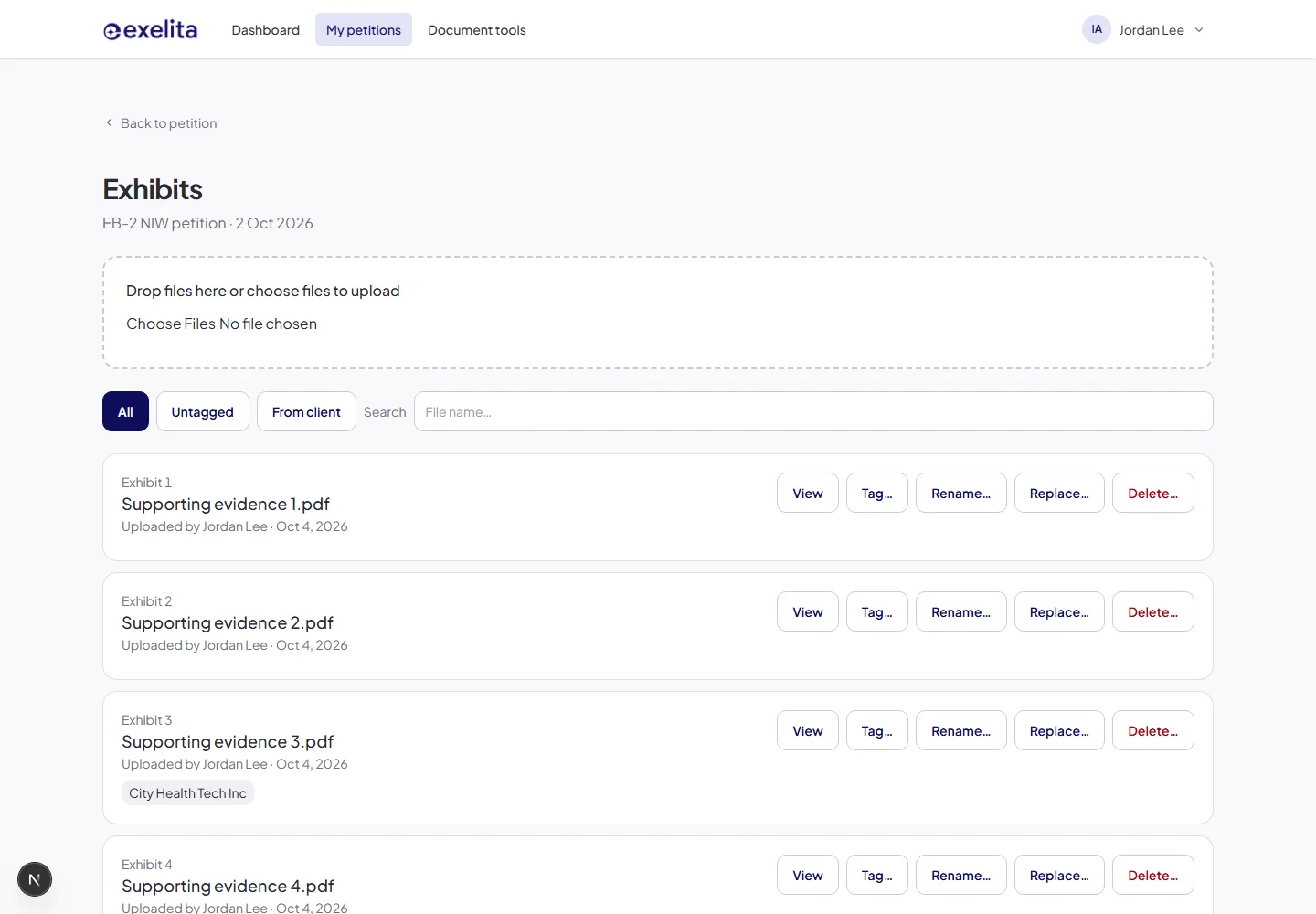View Supporting evidence 1.pdf
1316x914 pixels.
point(808,493)
